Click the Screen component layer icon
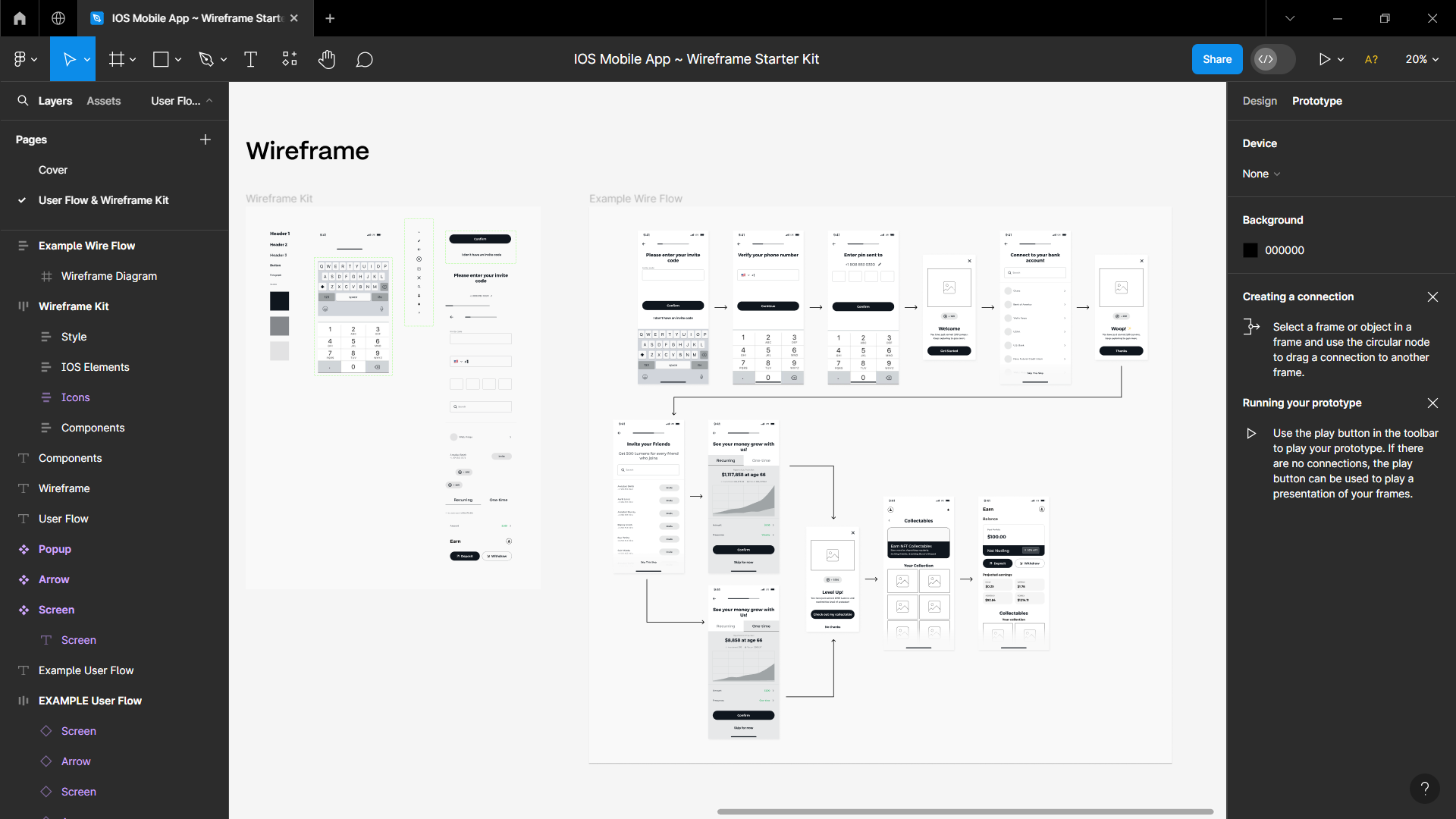 (24, 610)
